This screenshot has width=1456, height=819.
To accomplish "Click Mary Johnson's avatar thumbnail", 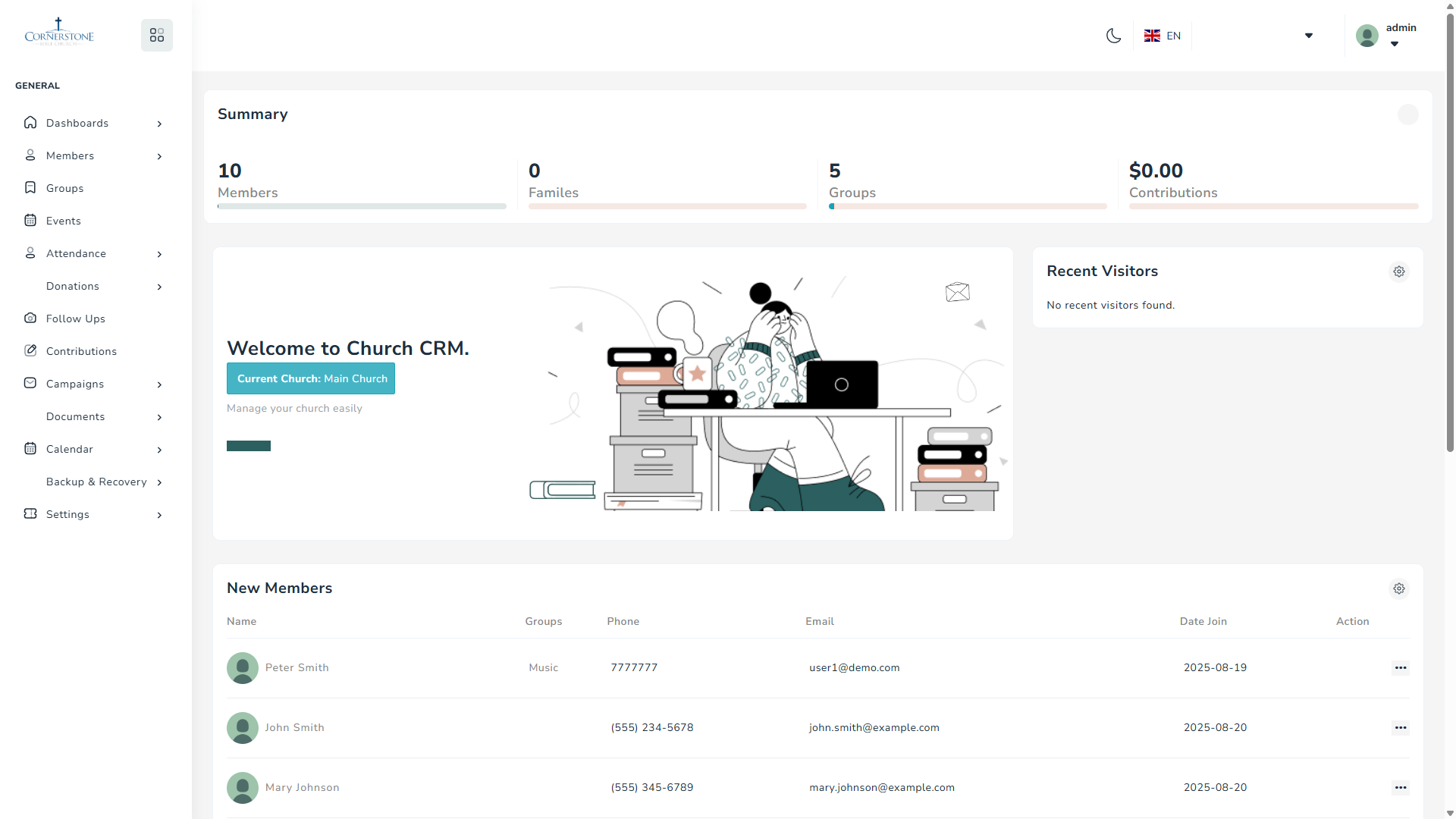I will pos(243,788).
